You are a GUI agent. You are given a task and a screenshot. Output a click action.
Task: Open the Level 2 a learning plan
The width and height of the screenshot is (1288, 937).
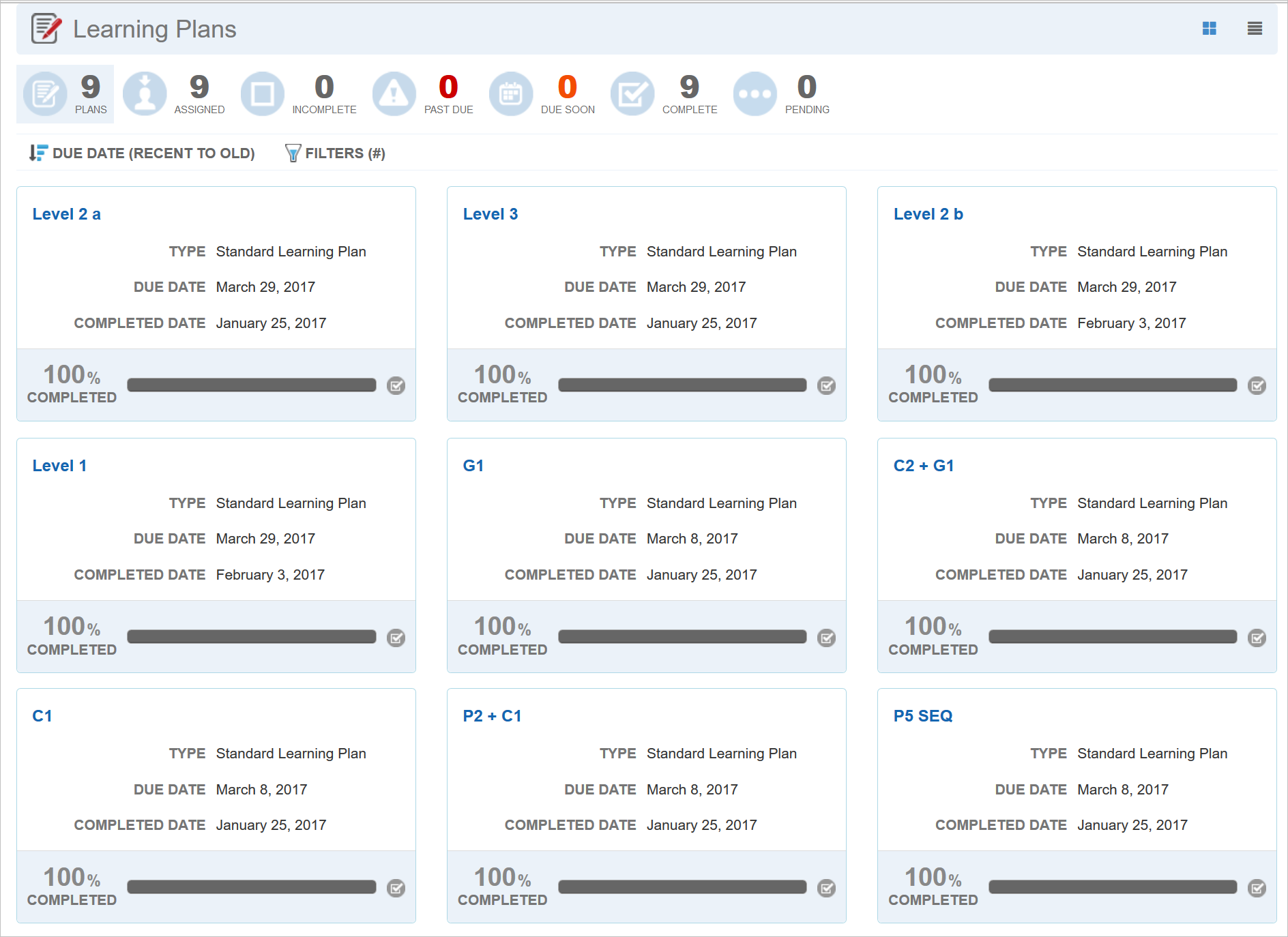67,214
